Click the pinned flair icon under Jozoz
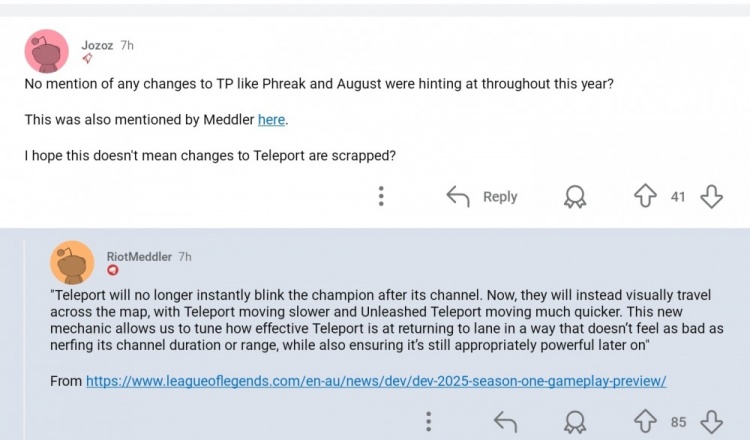 click(87, 58)
